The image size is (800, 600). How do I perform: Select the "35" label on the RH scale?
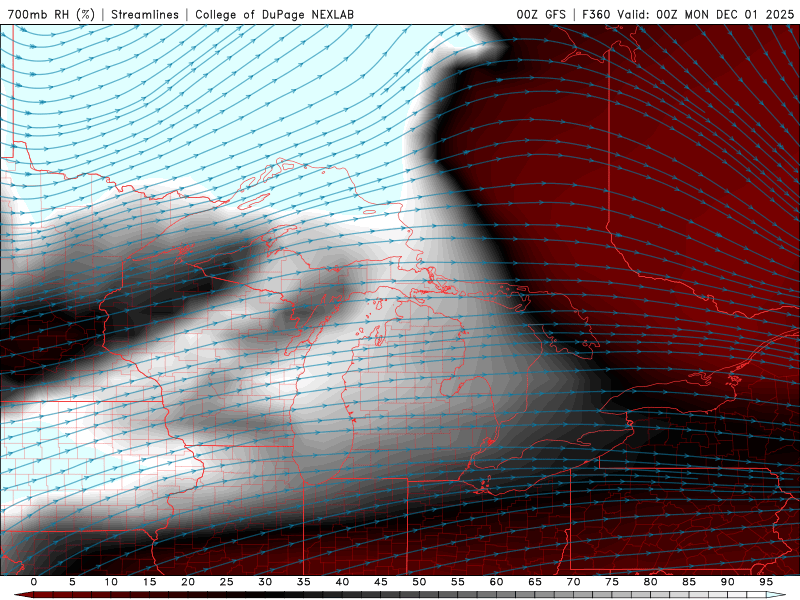coord(304,582)
